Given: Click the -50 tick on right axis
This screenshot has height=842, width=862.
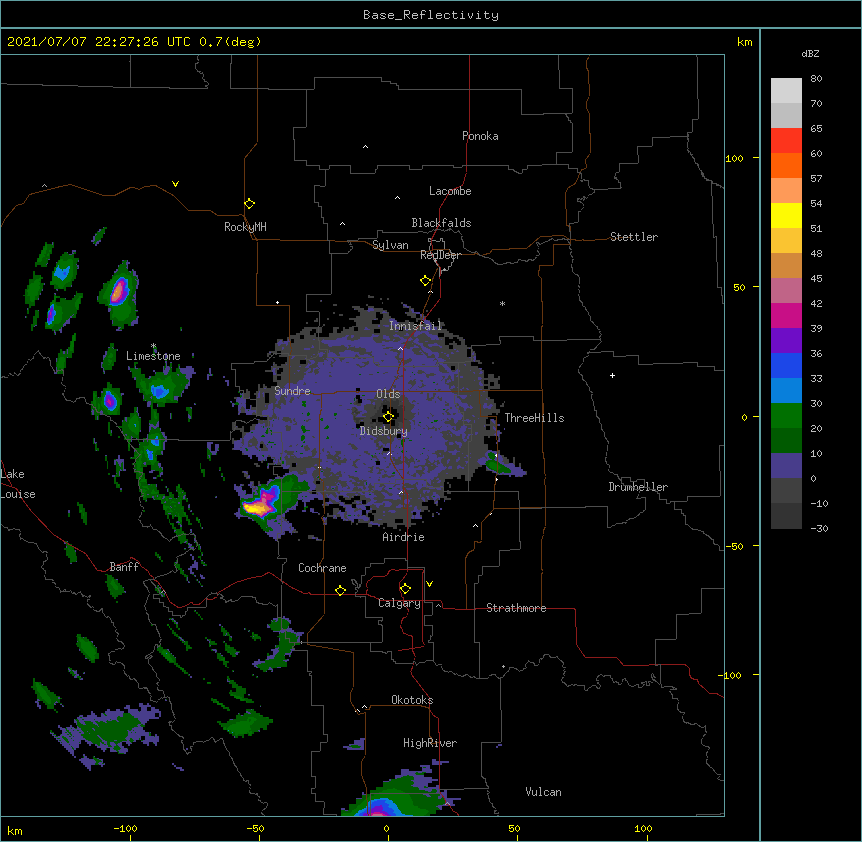Looking at the screenshot, I should coord(734,546).
